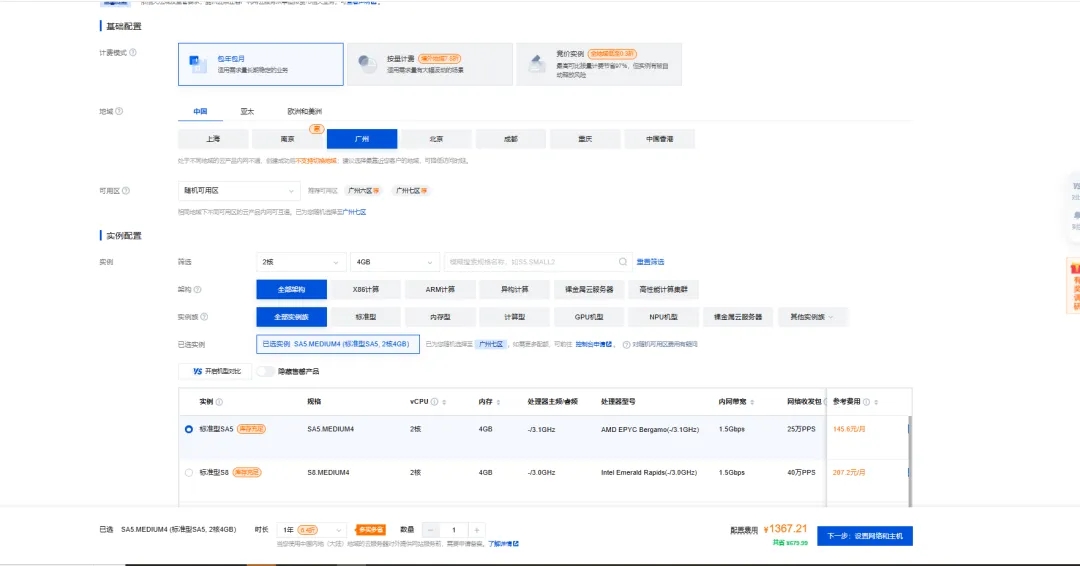Click help icon next to 计费模式

tap(133, 52)
